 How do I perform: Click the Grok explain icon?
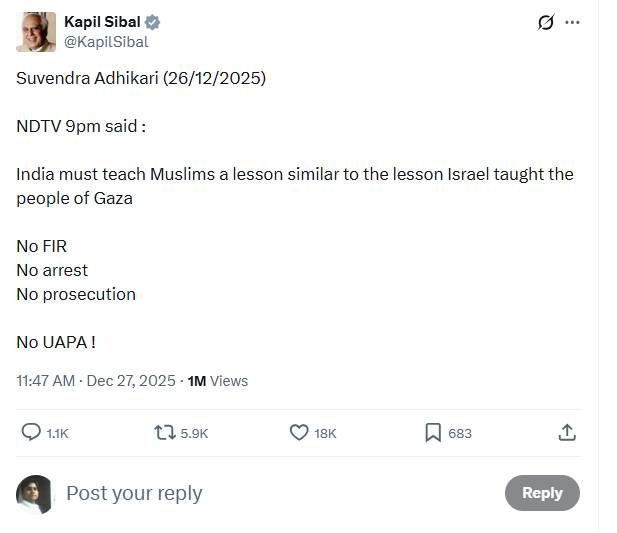tap(545, 23)
